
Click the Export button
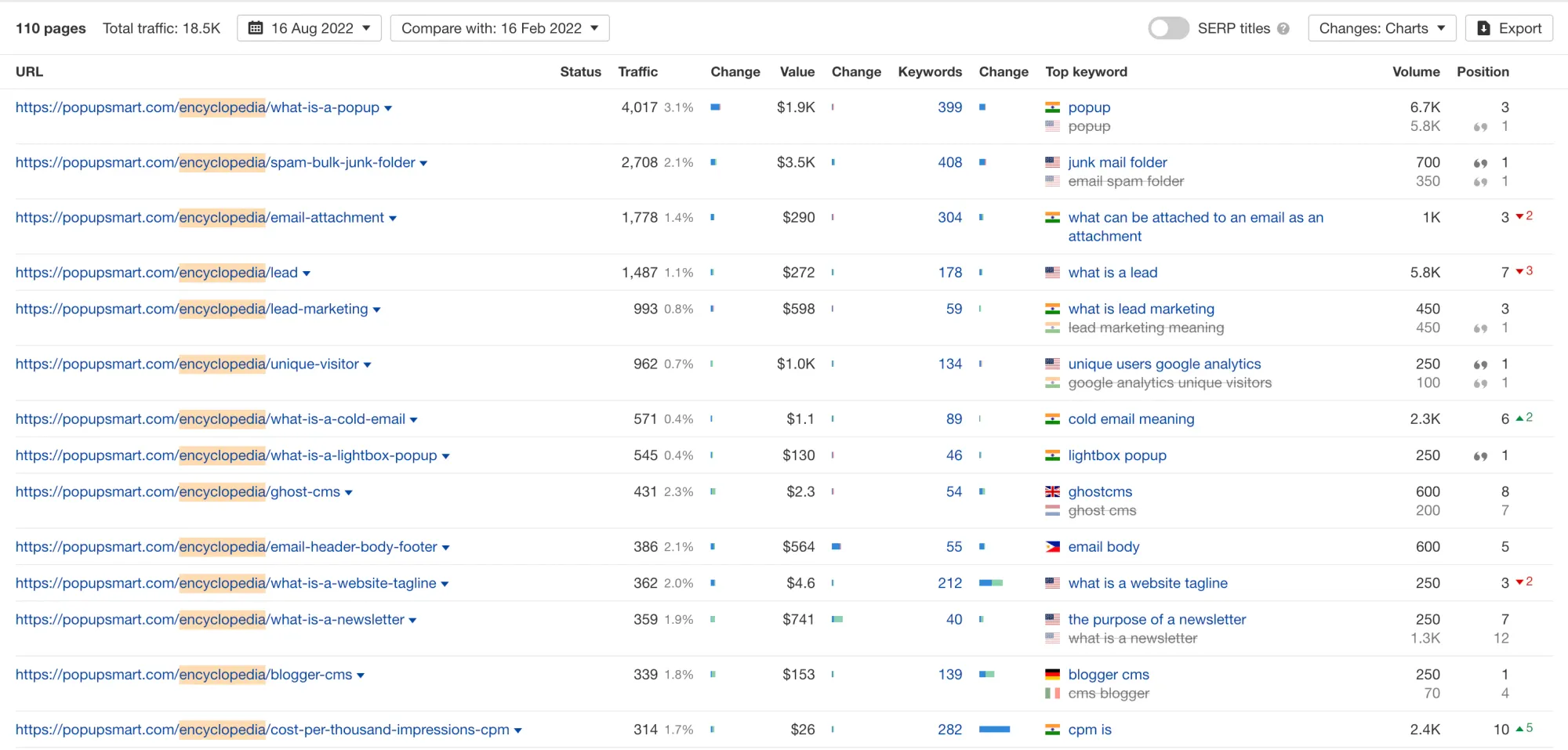[x=1509, y=28]
